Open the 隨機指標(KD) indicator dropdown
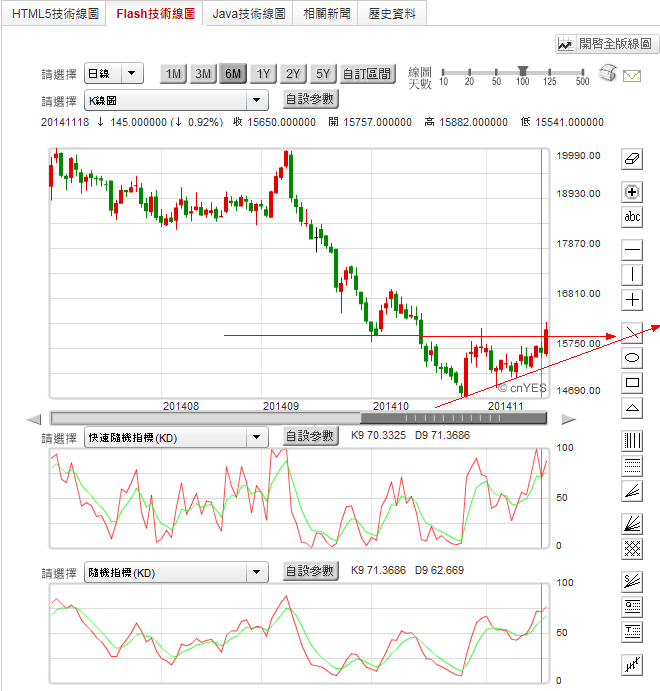 (x=176, y=572)
